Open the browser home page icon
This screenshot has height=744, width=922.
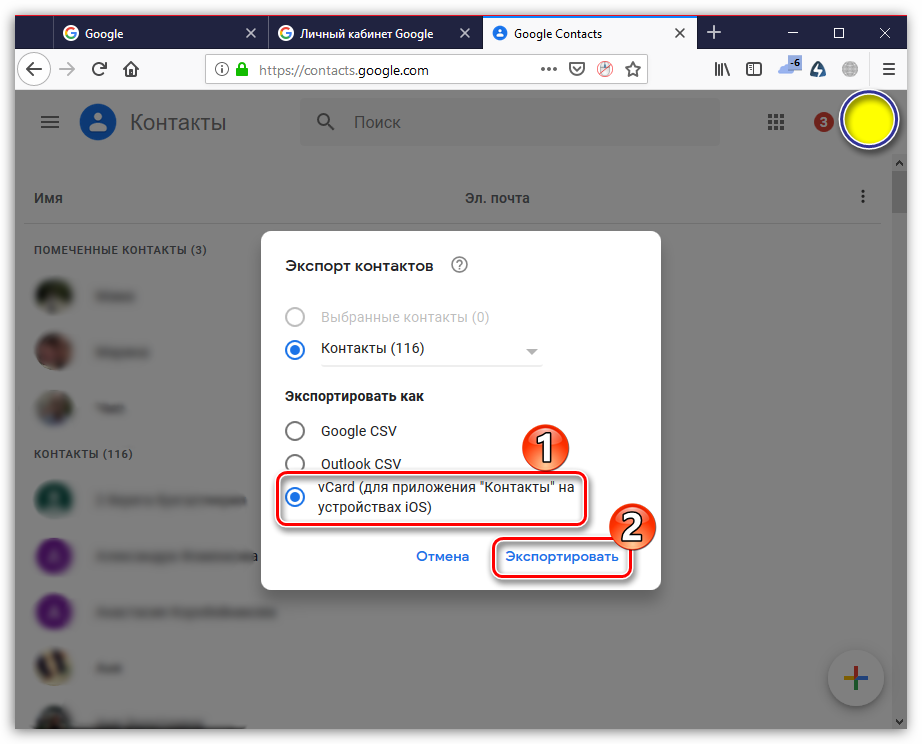pyautogui.click(x=131, y=69)
